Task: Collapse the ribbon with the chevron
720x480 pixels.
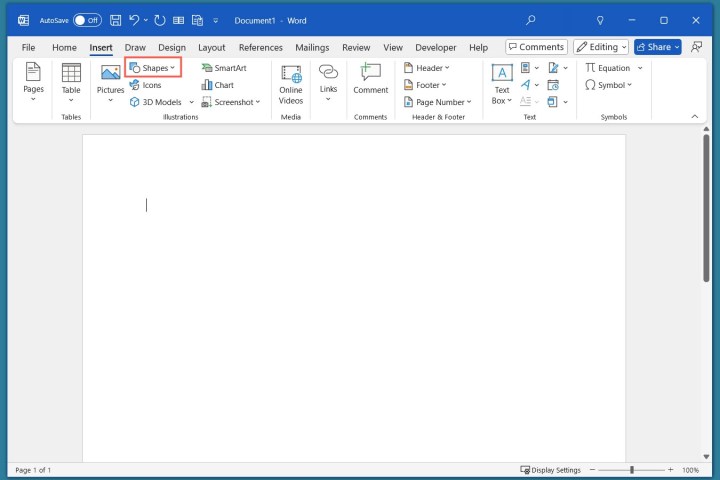Action: tap(695, 116)
